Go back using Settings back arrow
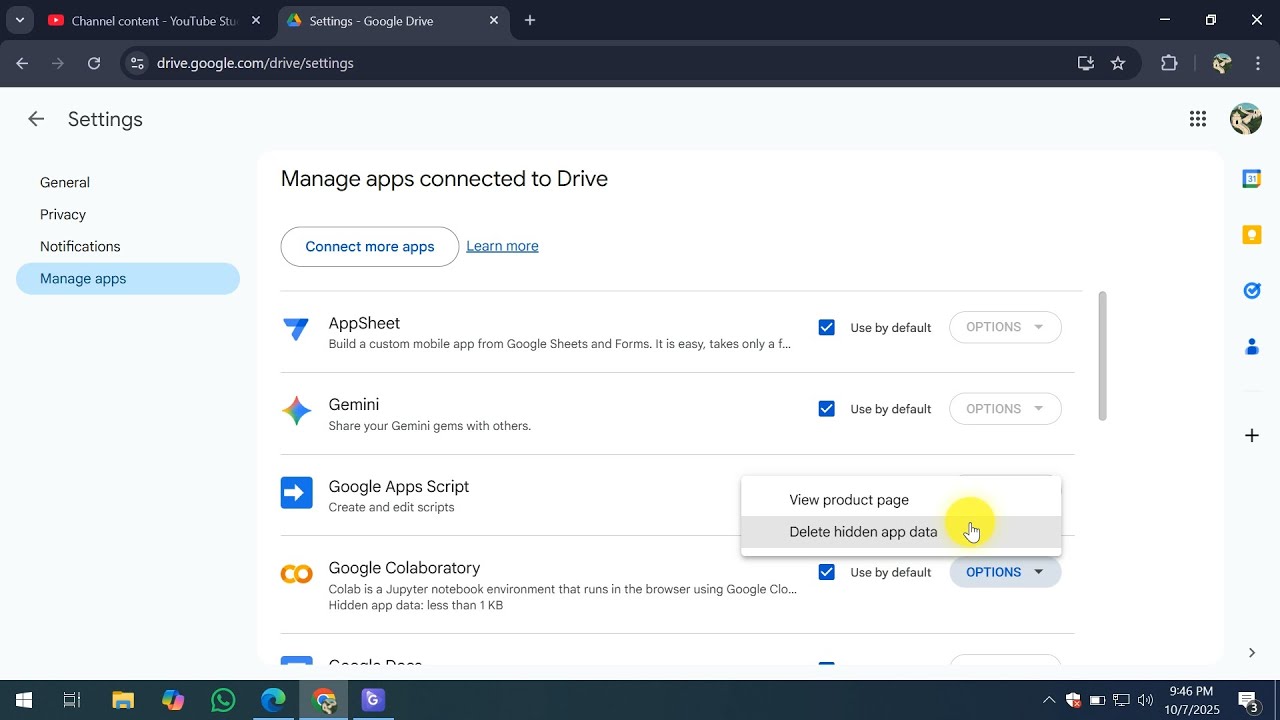The image size is (1280, 720). (x=36, y=119)
